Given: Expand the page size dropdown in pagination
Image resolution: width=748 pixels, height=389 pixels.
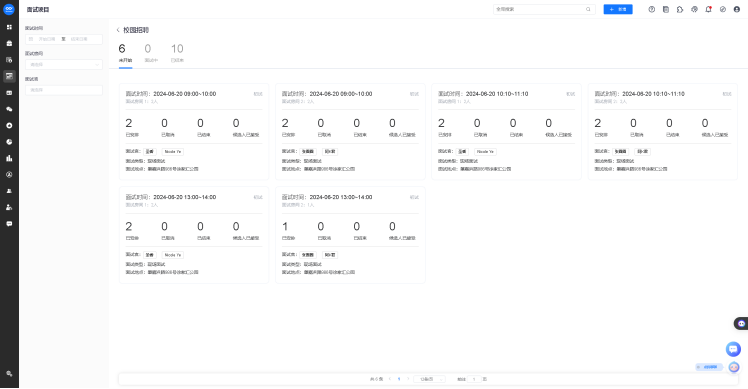Looking at the screenshot, I should tap(429, 379).
